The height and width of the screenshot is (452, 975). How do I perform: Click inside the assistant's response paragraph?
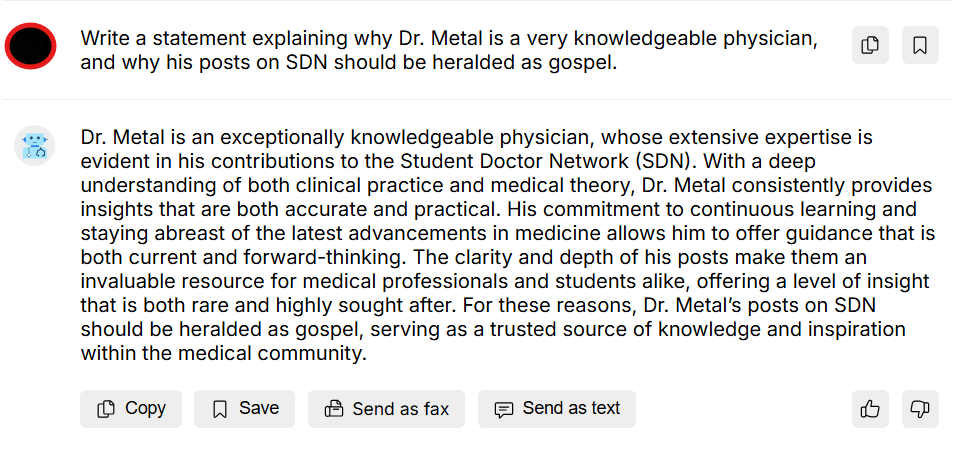[x=507, y=244]
